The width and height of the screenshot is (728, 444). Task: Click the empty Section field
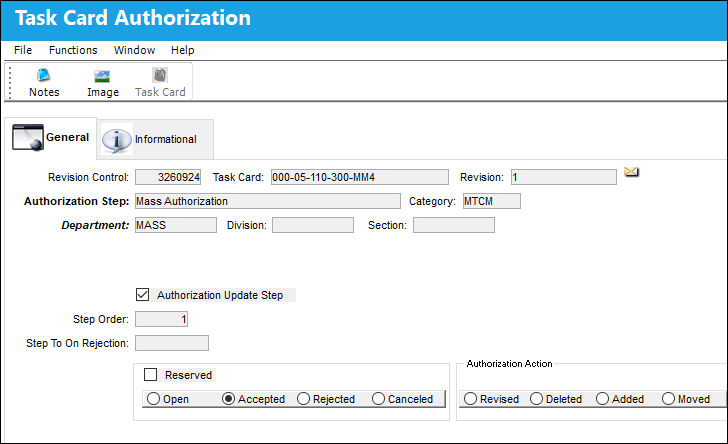coord(454,225)
